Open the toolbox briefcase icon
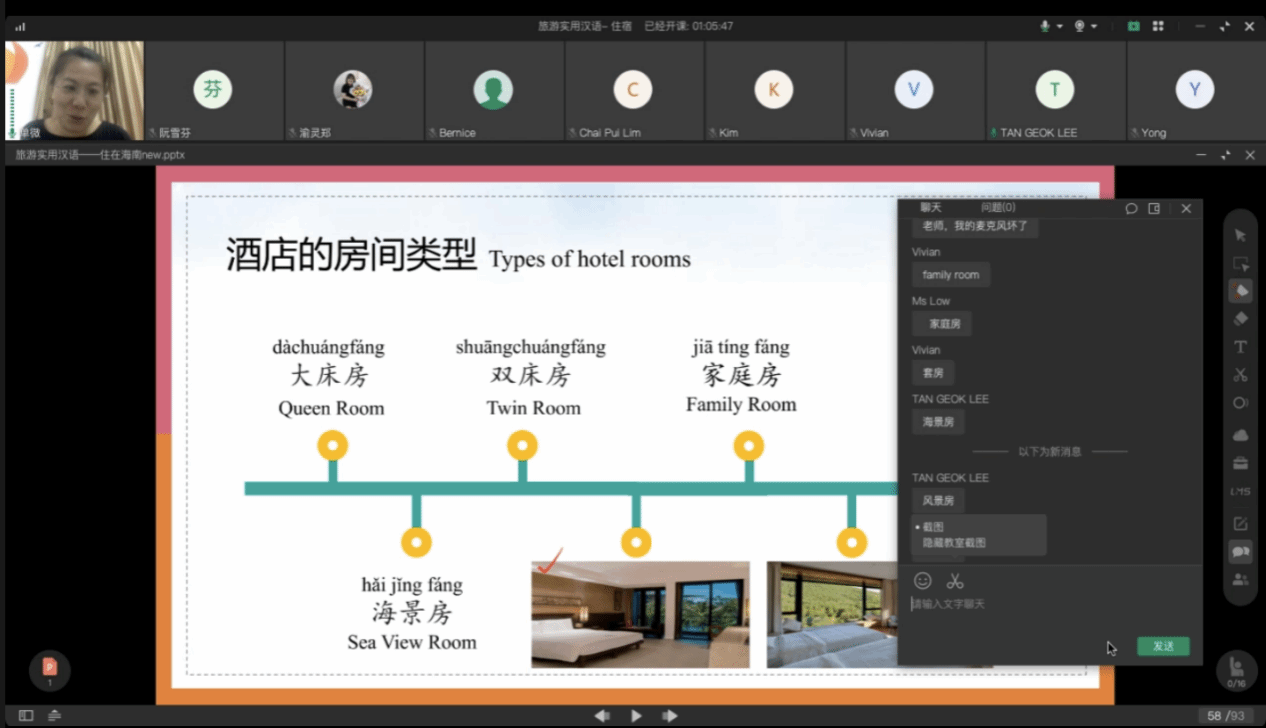 1240,463
